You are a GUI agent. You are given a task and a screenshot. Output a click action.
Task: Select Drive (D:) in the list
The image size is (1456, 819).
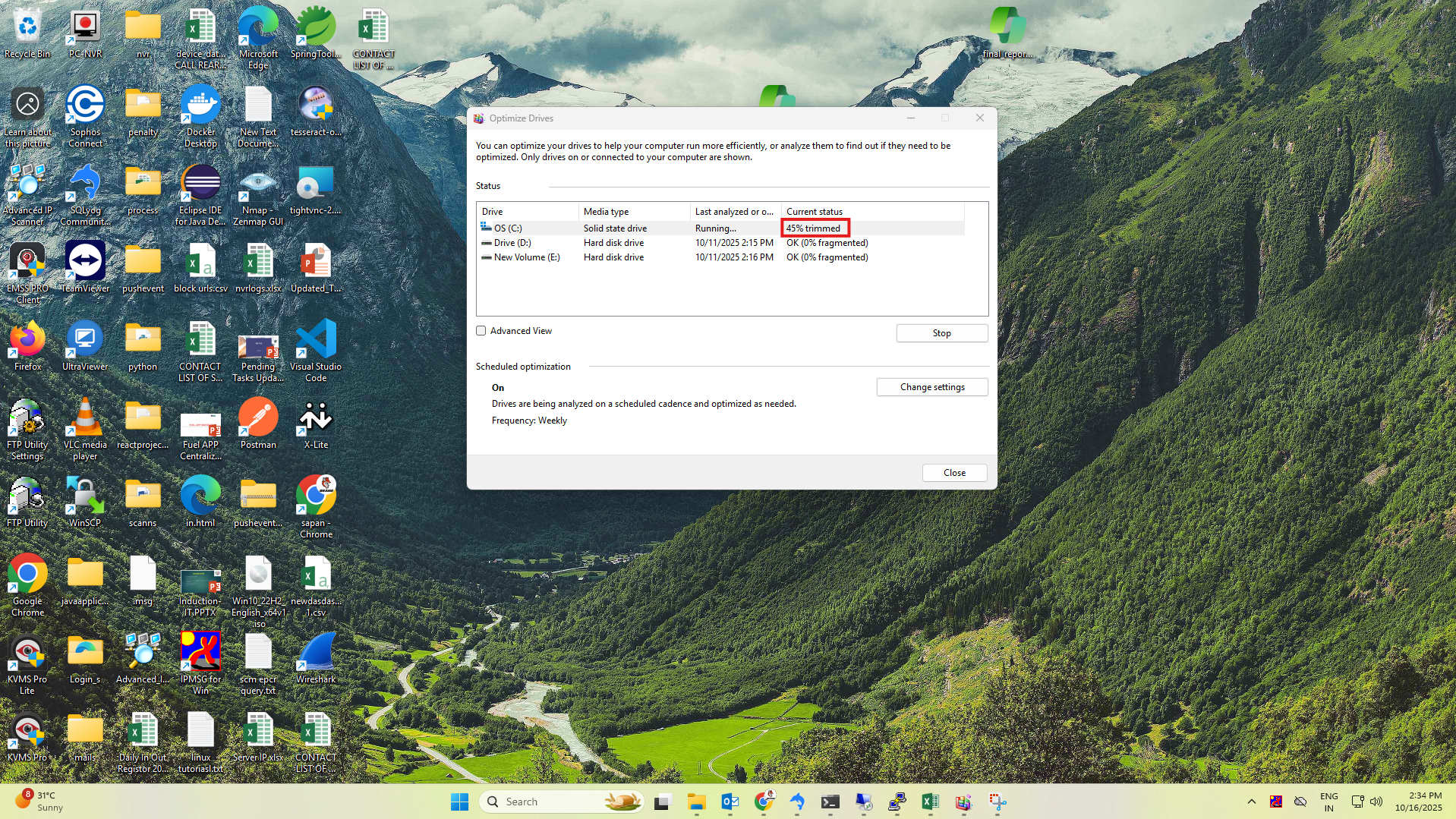(x=512, y=243)
